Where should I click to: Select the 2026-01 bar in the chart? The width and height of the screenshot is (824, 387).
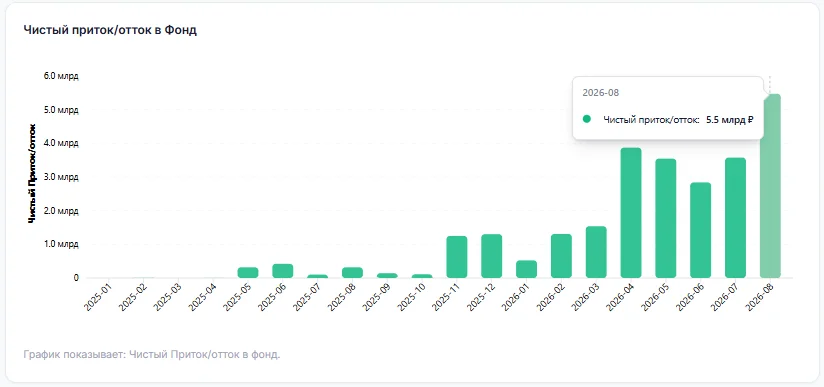[x=526, y=269]
